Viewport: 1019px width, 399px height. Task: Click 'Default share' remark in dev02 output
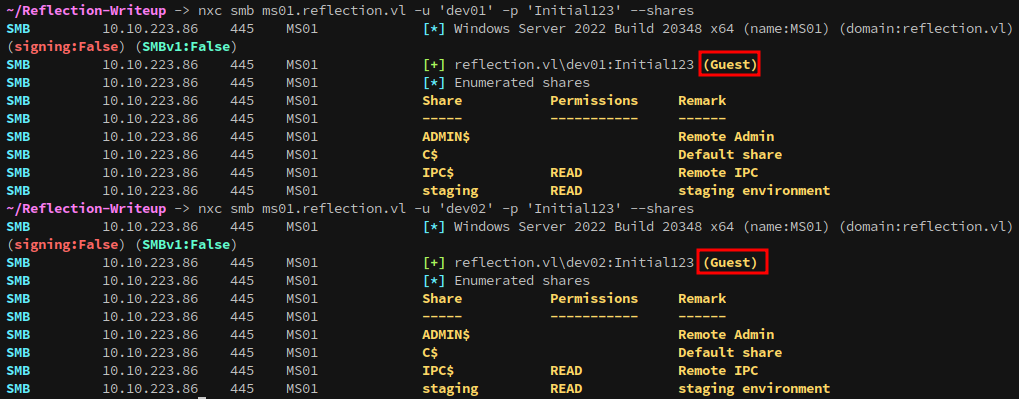[x=730, y=353]
